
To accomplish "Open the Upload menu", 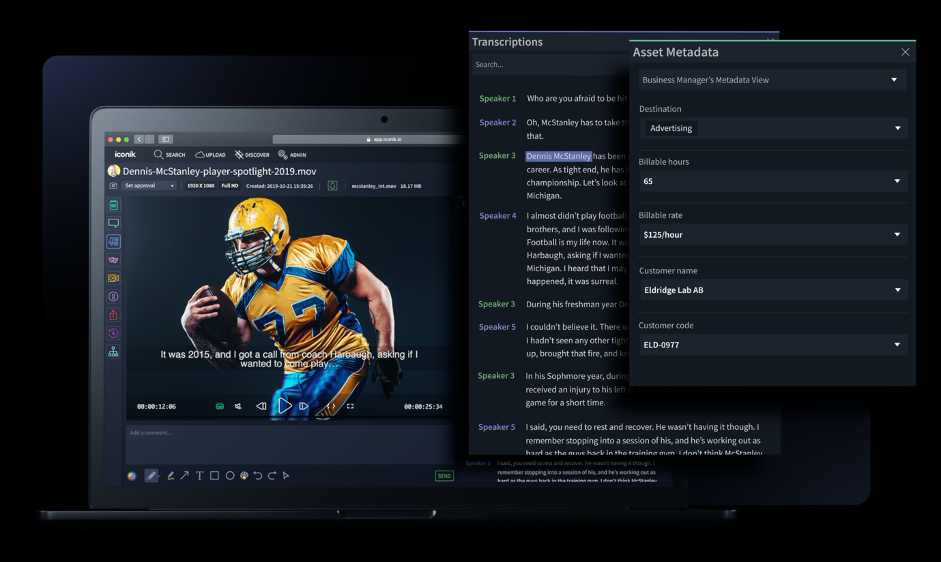I will (211, 155).
